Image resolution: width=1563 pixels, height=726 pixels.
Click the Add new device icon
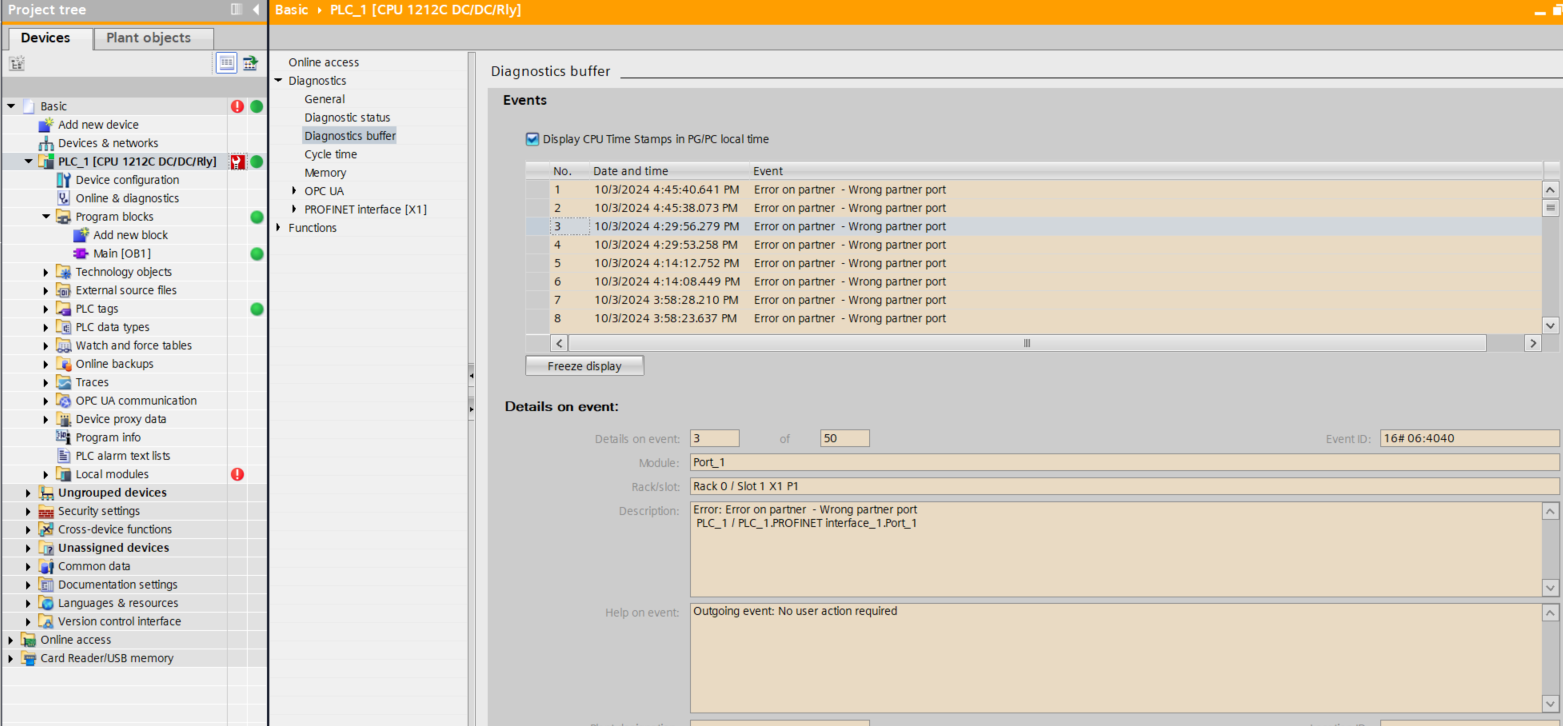[46, 125]
